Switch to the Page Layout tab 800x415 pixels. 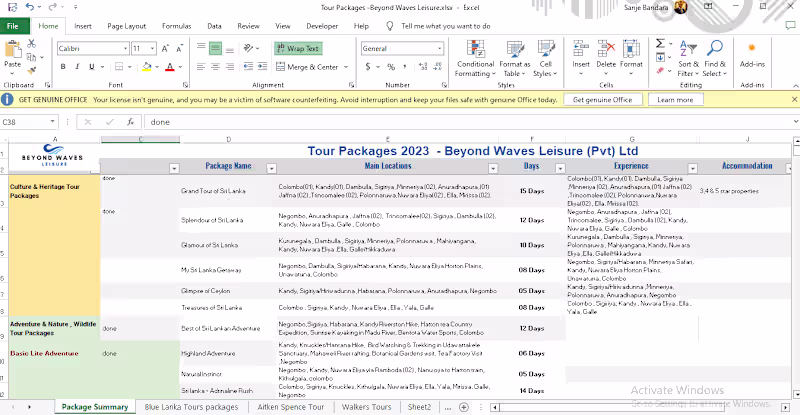point(127,26)
